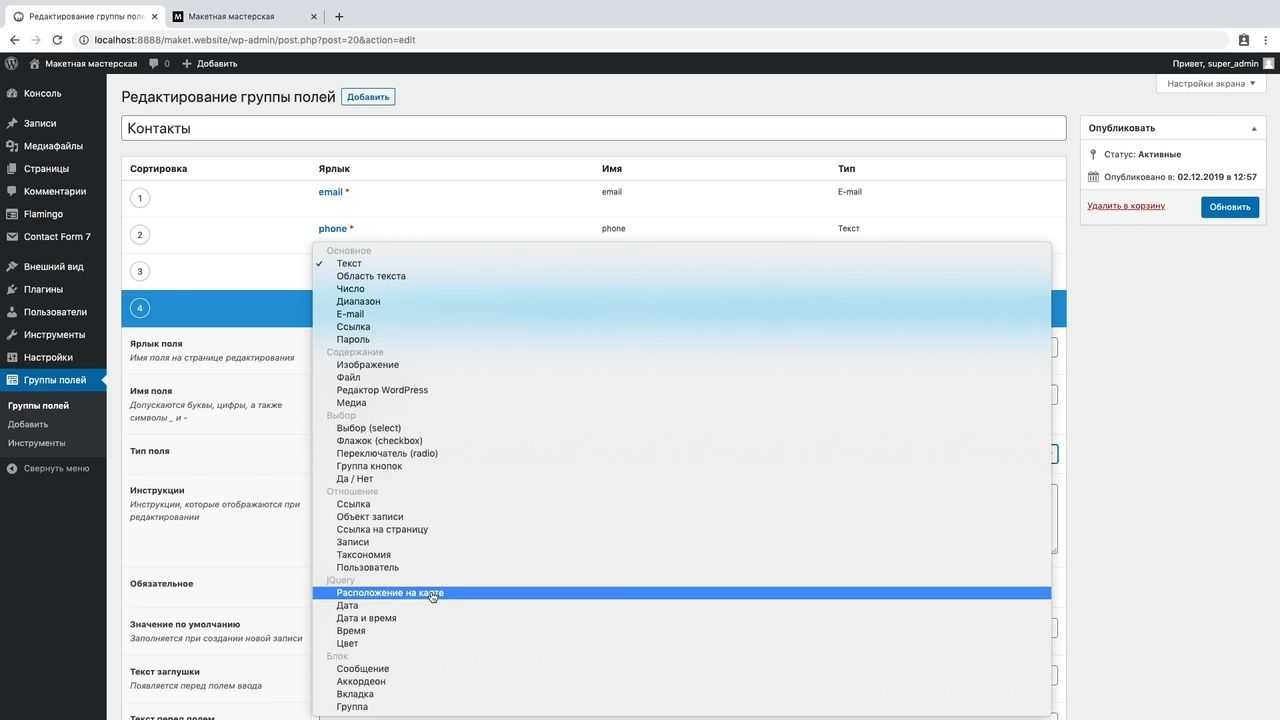
Task: Choose Группа кнопок option
Action: [682, 466]
